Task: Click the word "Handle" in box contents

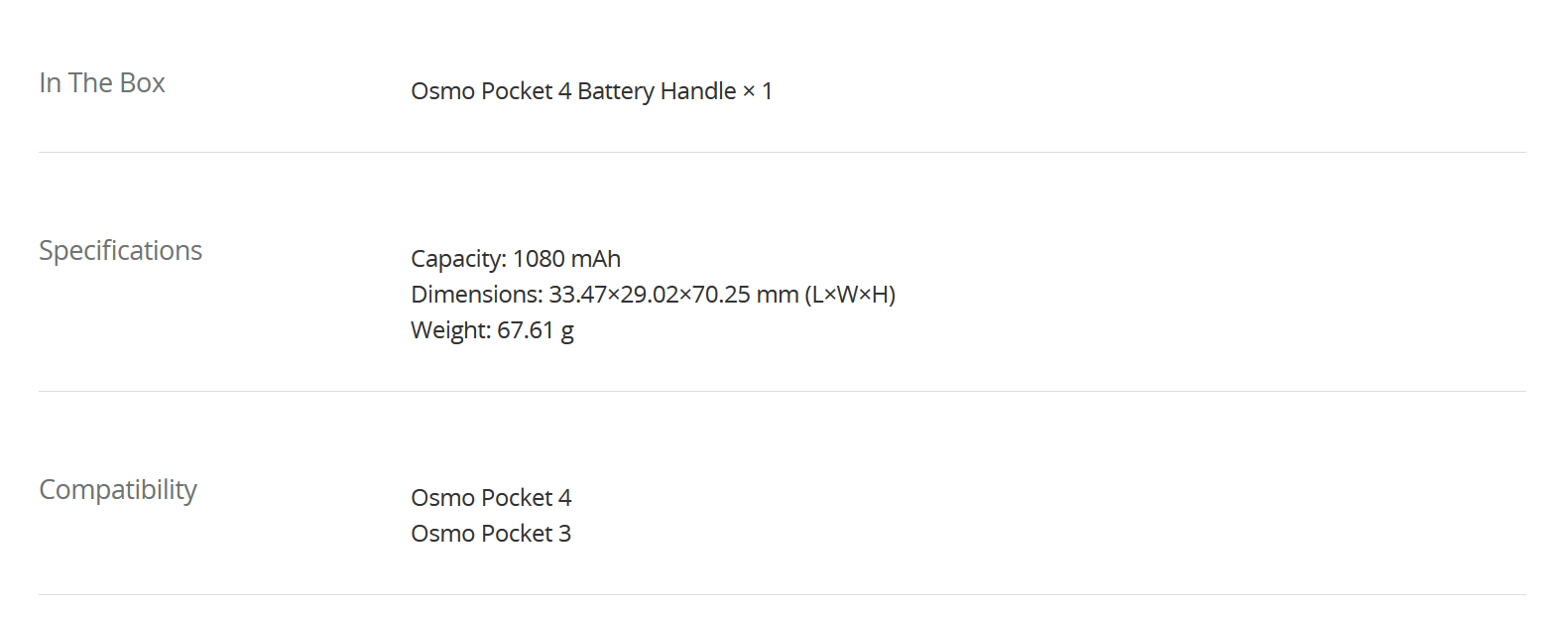Action: pos(698,91)
